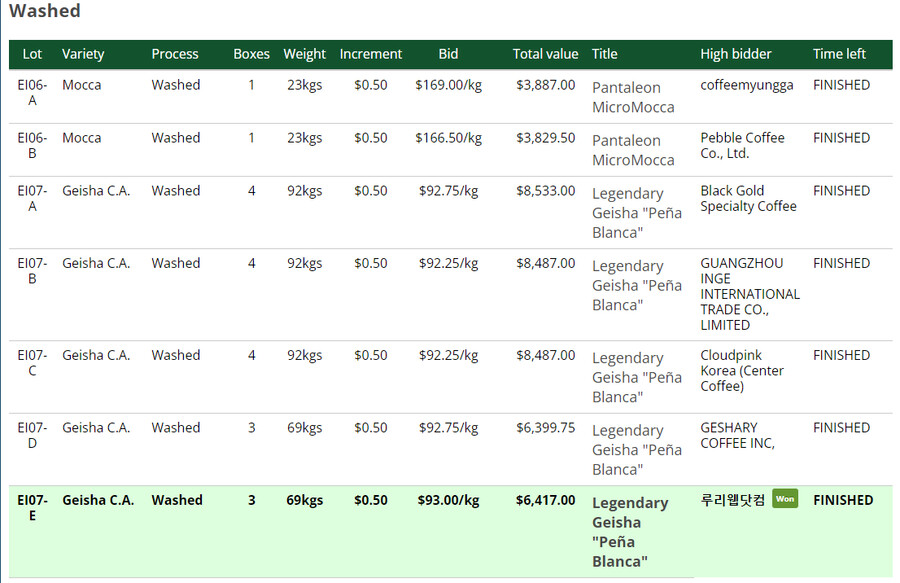Viewport: 900px width, 583px height.
Task: Click the Total value column header
Action: (545, 54)
